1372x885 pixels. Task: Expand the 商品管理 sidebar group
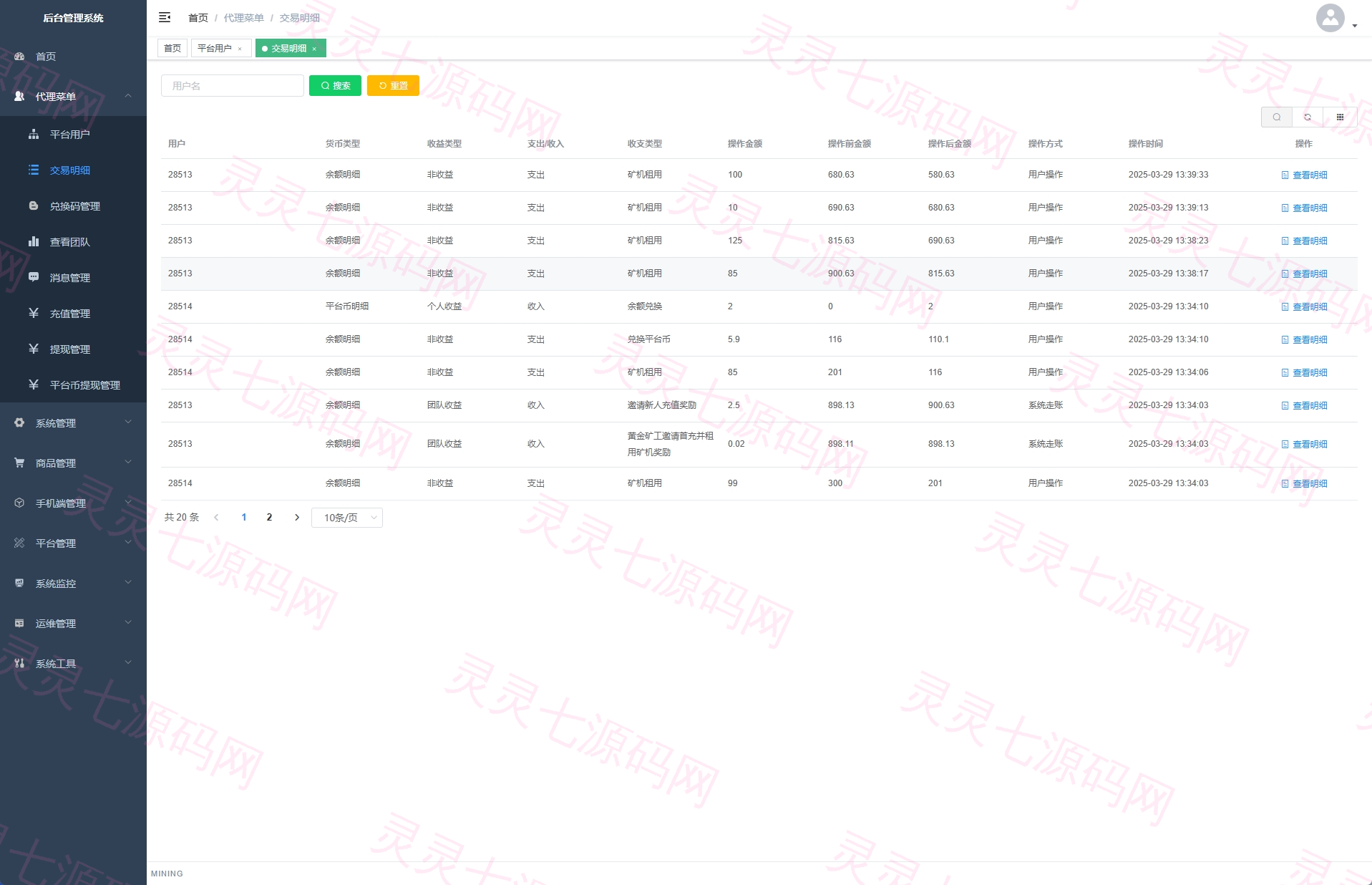point(73,463)
